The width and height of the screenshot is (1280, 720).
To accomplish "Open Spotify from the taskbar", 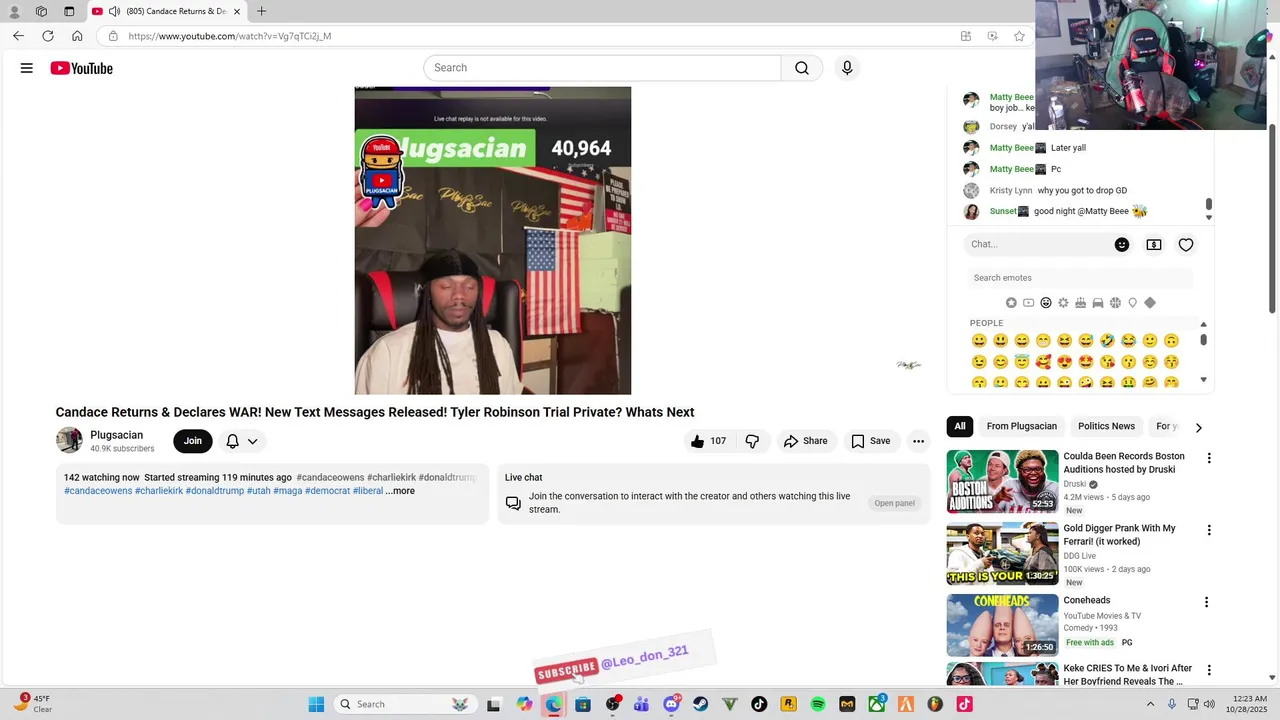I will (818, 704).
